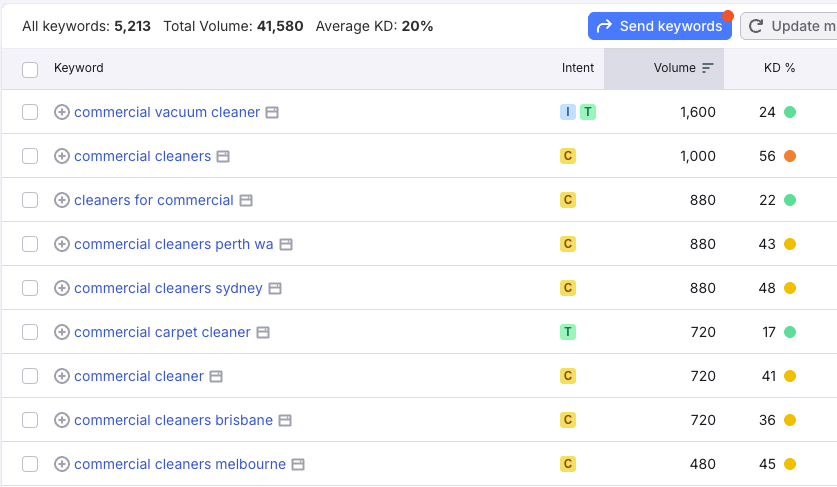Viewport: 837px width, 487px height.
Task: Check the box for commercial vacuum cleaner
Action: tap(30, 112)
